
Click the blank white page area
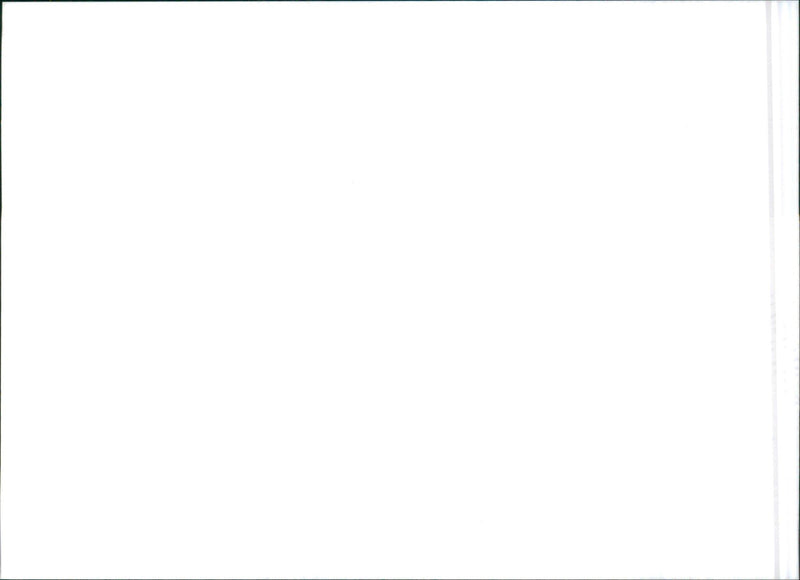point(384,290)
